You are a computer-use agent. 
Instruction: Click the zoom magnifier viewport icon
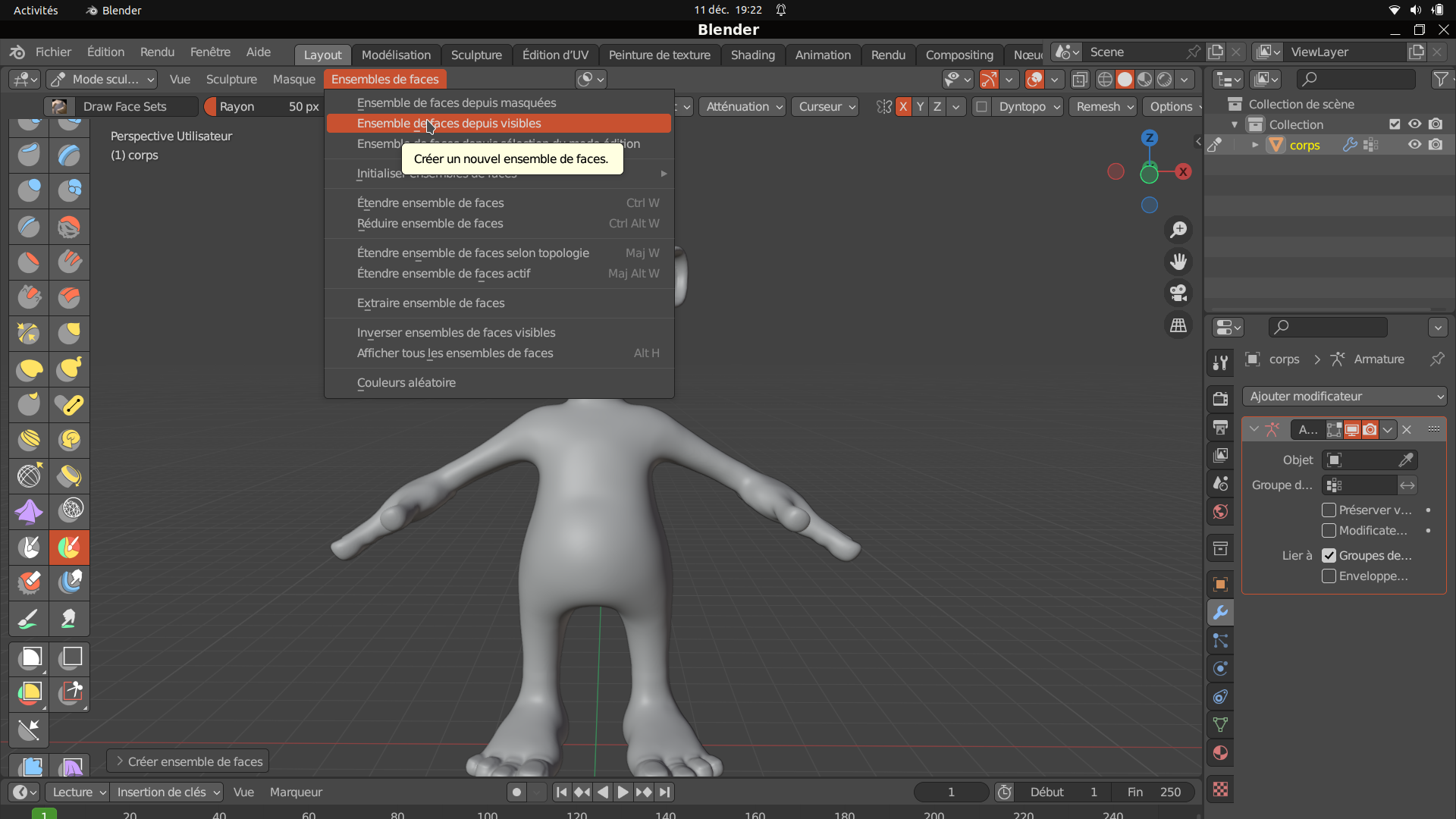click(x=1178, y=229)
